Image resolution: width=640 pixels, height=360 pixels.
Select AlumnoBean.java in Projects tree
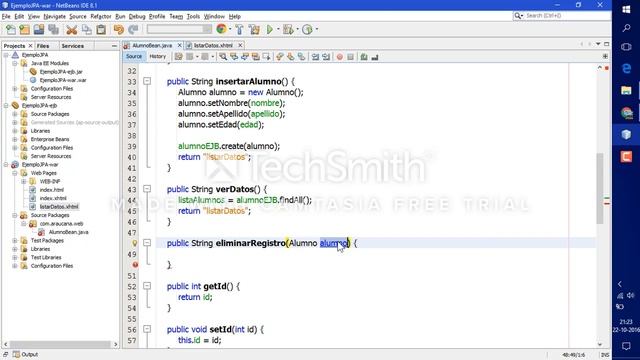[68, 232]
